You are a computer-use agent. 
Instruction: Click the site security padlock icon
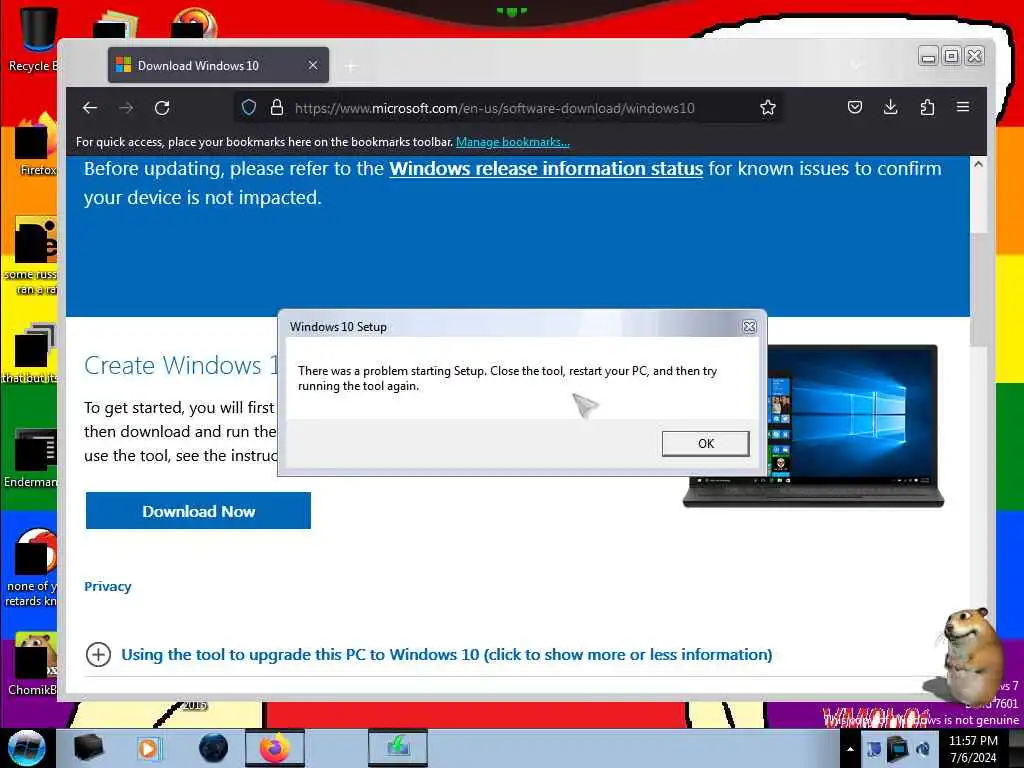coord(277,108)
